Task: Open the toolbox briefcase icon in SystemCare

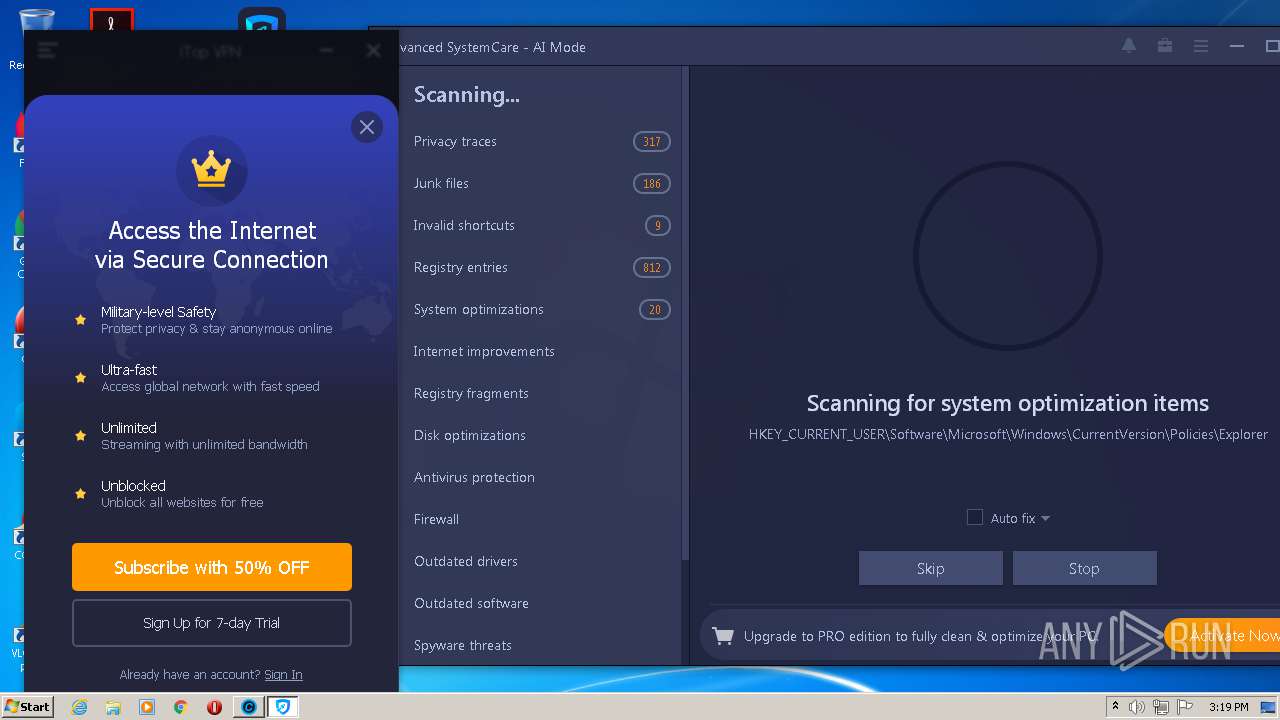Action: [x=1165, y=46]
